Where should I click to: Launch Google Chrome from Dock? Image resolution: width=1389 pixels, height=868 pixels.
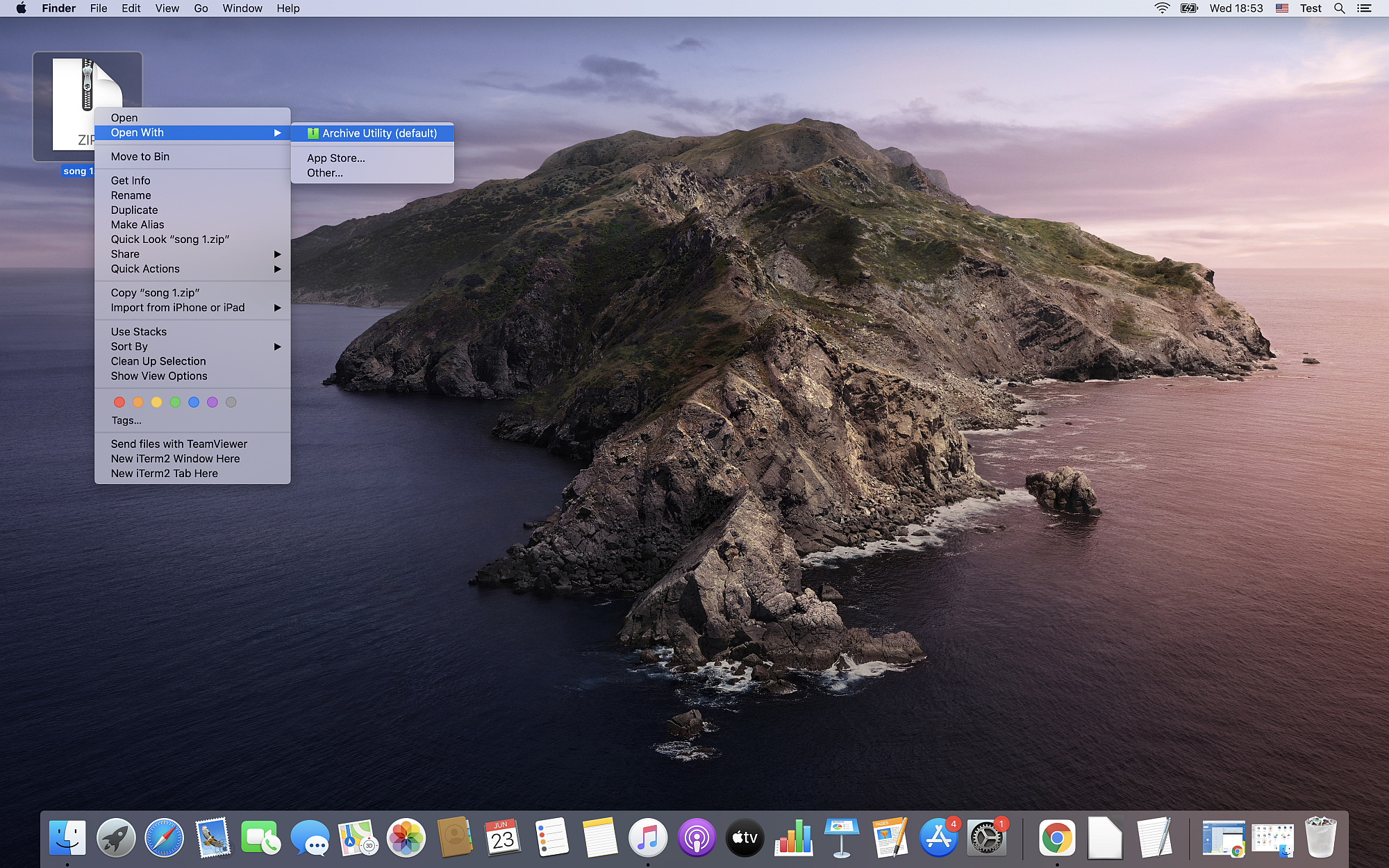pos(1056,838)
